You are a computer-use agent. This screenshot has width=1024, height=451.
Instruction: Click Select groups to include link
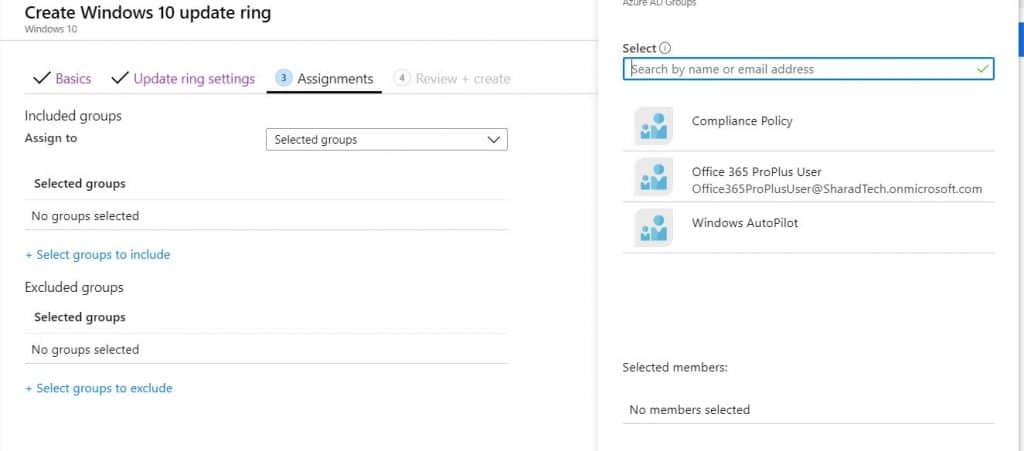[97, 255]
